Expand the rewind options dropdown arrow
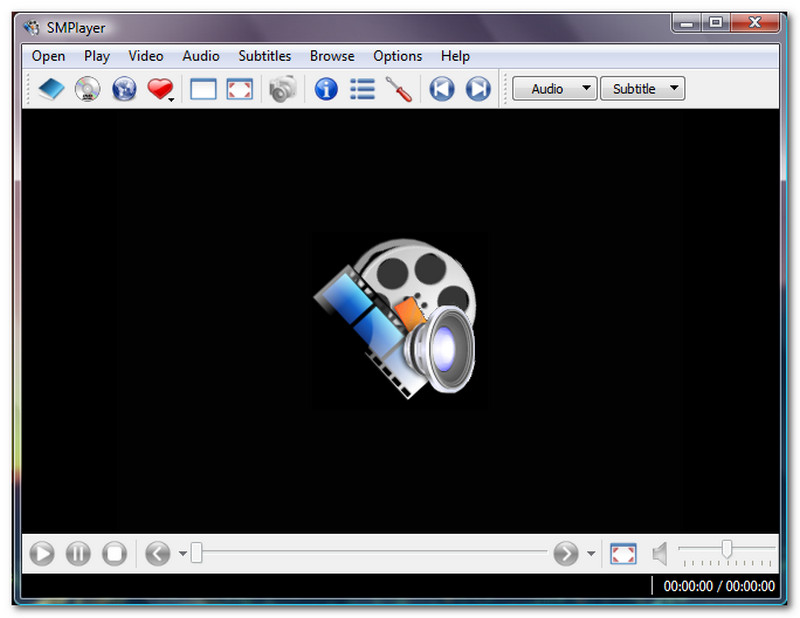The width and height of the screenshot is (800, 618). click(183, 553)
